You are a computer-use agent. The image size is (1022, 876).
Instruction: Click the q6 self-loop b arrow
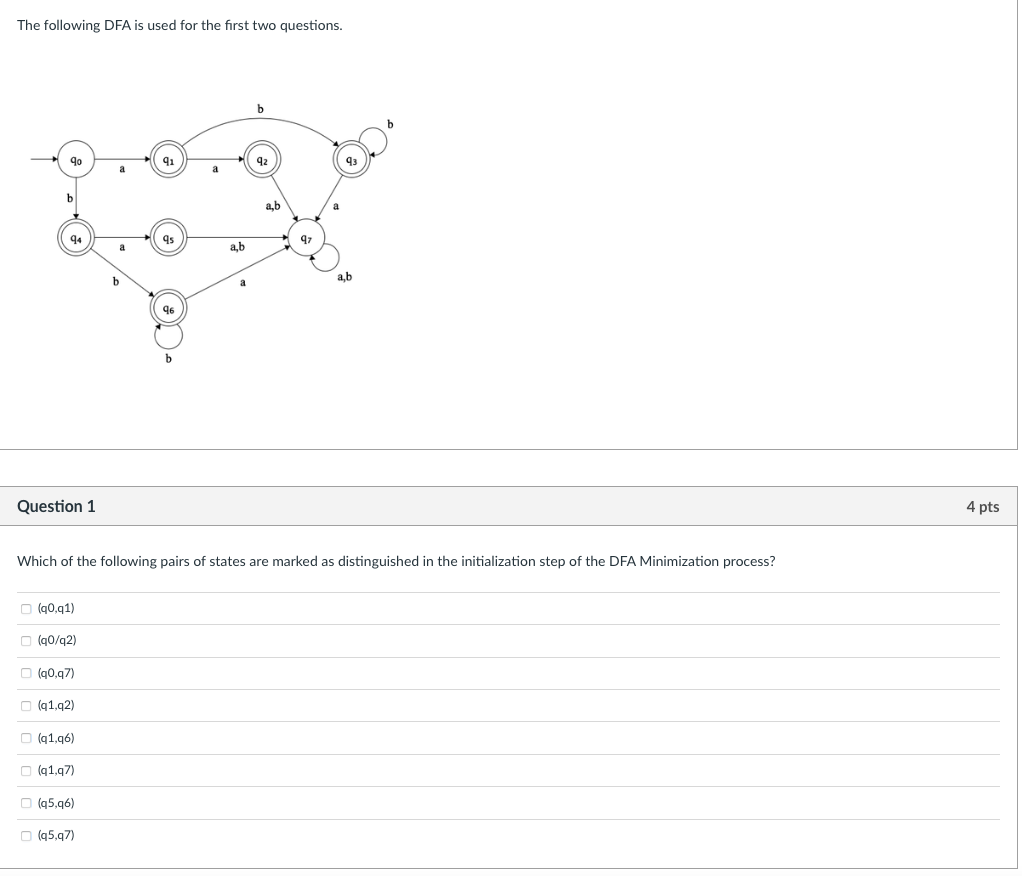(168, 337)
